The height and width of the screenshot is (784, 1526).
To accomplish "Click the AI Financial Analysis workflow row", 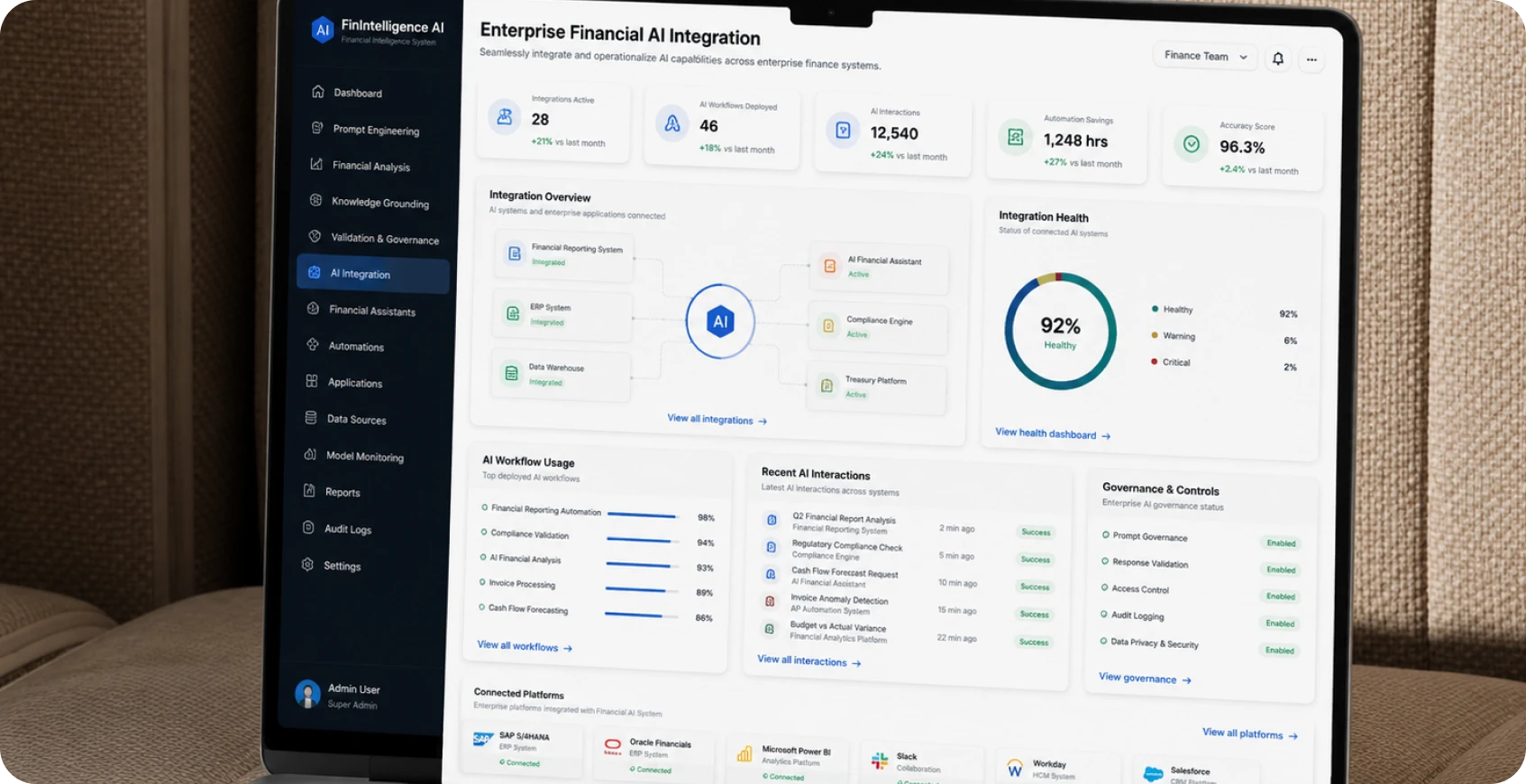I will click(599, 562).
